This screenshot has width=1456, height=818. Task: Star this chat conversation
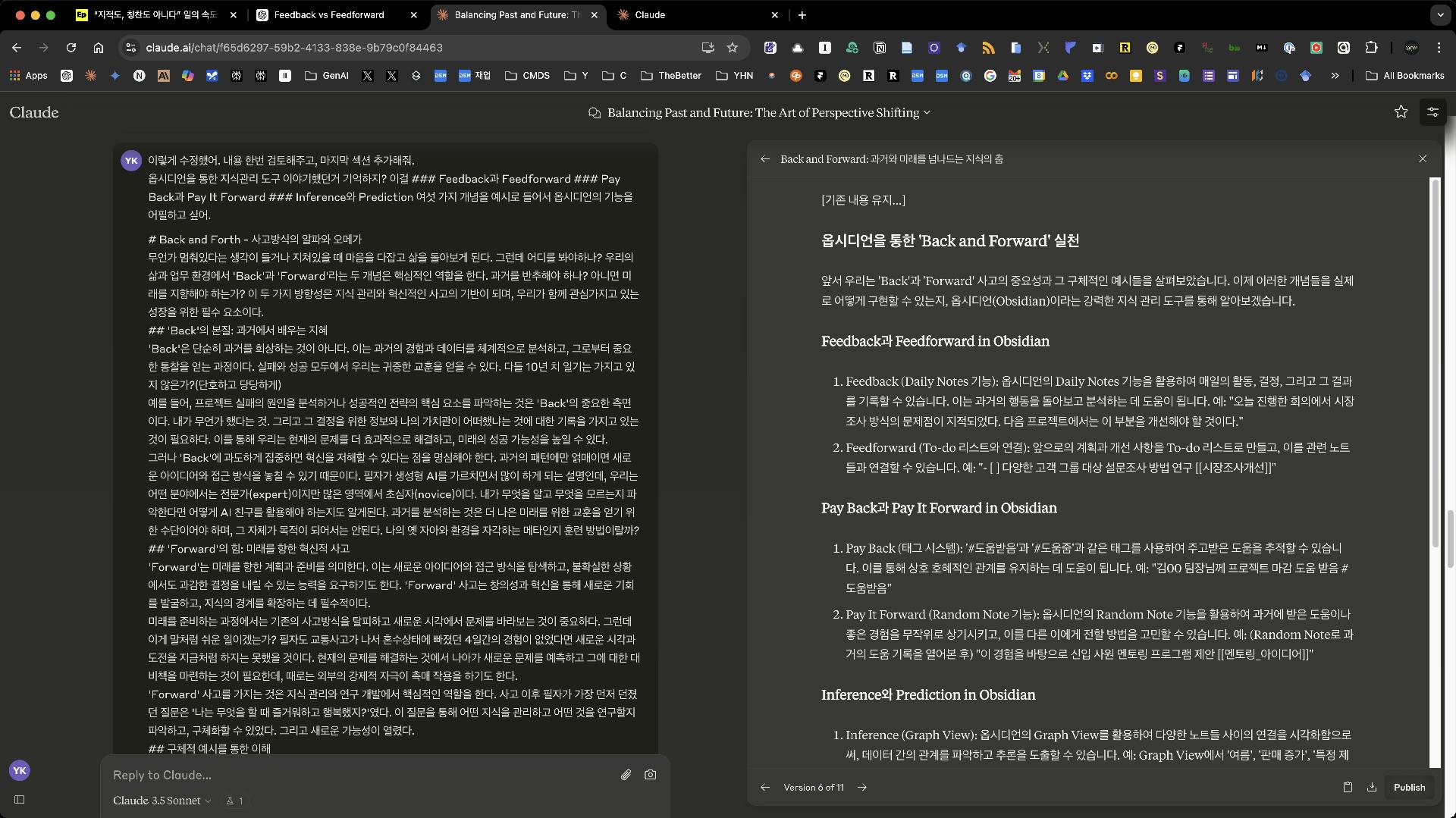tap(1401, 112)
